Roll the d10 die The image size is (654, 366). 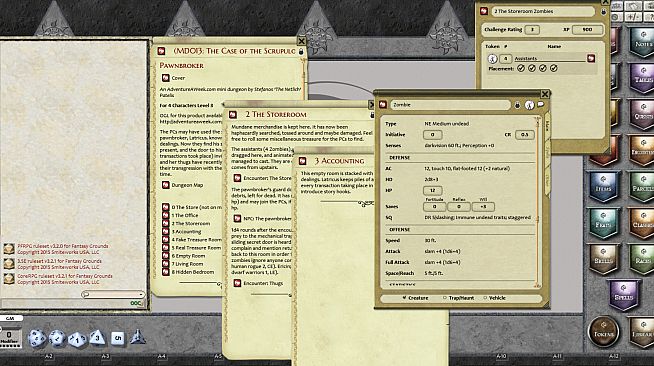[77, 339]
